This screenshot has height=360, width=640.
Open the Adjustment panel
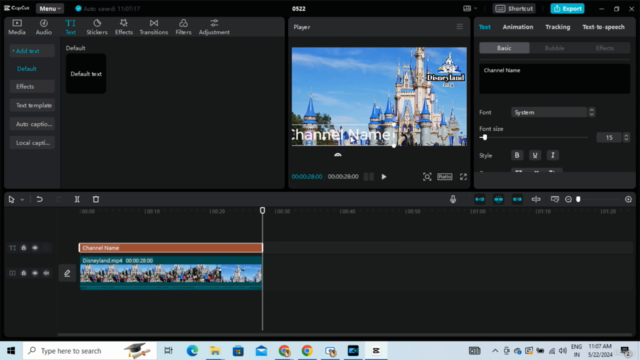tap(214, 27)
